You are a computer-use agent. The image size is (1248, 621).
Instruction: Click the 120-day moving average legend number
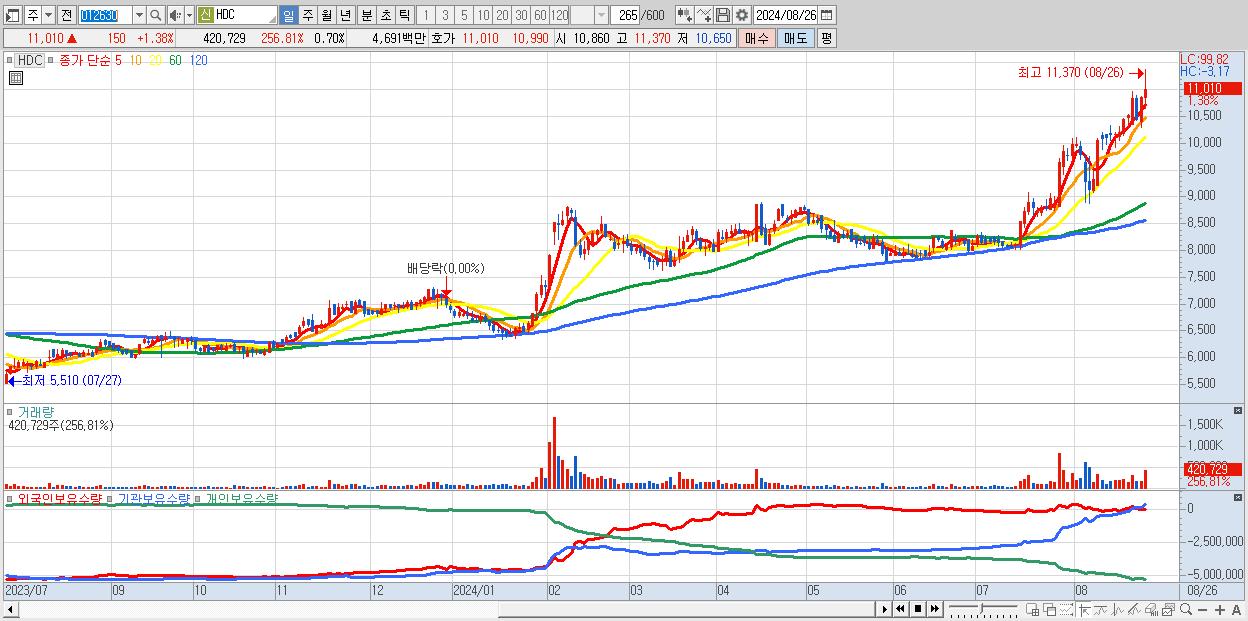(x=198, y=60)
